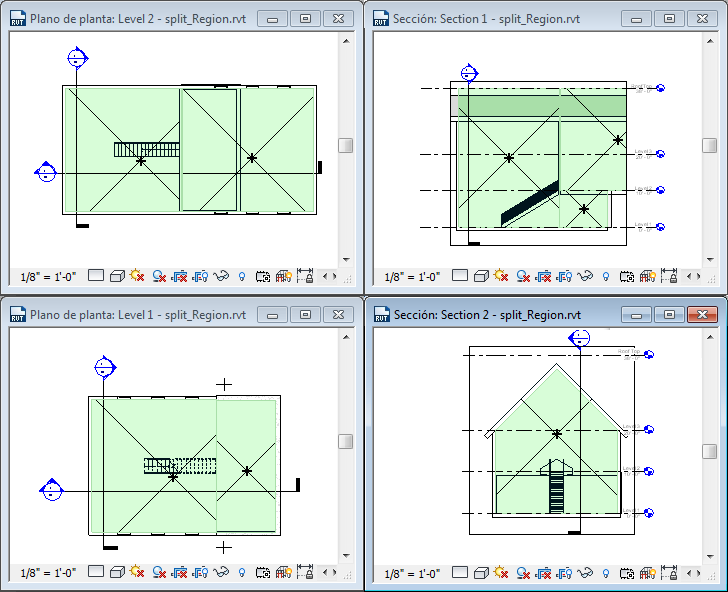728x592 pixels.
Task: Toggle Sun Path icon in Section 2 view
Action: 501,572
